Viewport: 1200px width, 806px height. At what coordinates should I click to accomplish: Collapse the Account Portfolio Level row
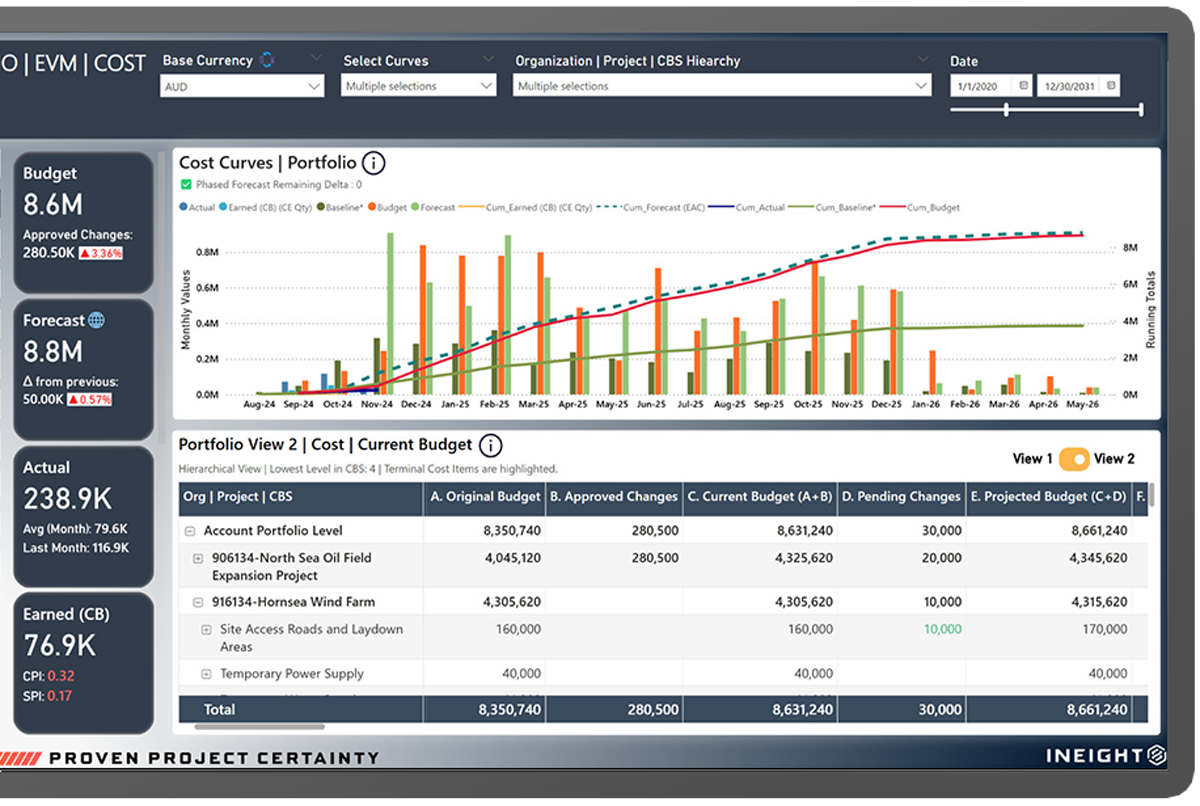[190, 531]
